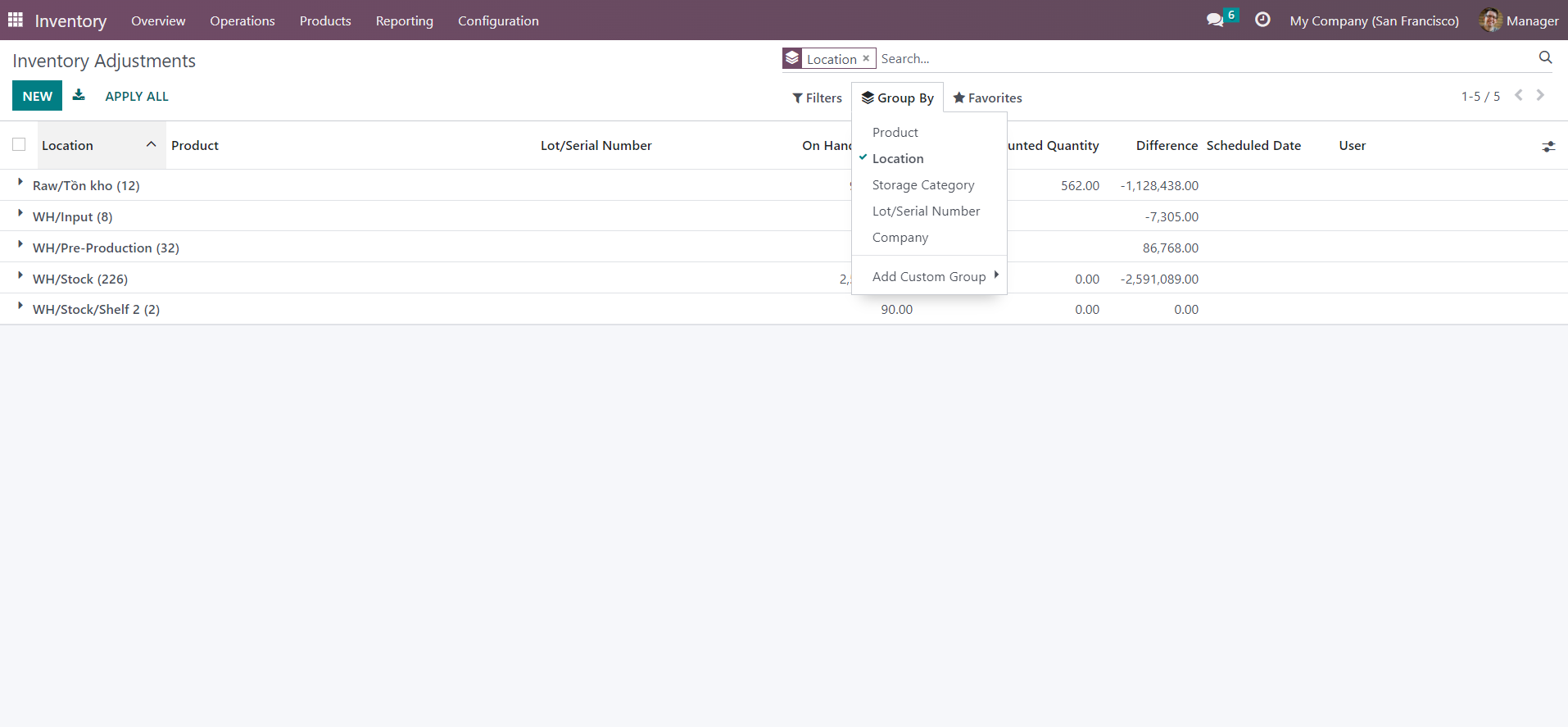Tick the select-all checkbox in header
Screen dimensions: 1568x727
coord(19,145)
